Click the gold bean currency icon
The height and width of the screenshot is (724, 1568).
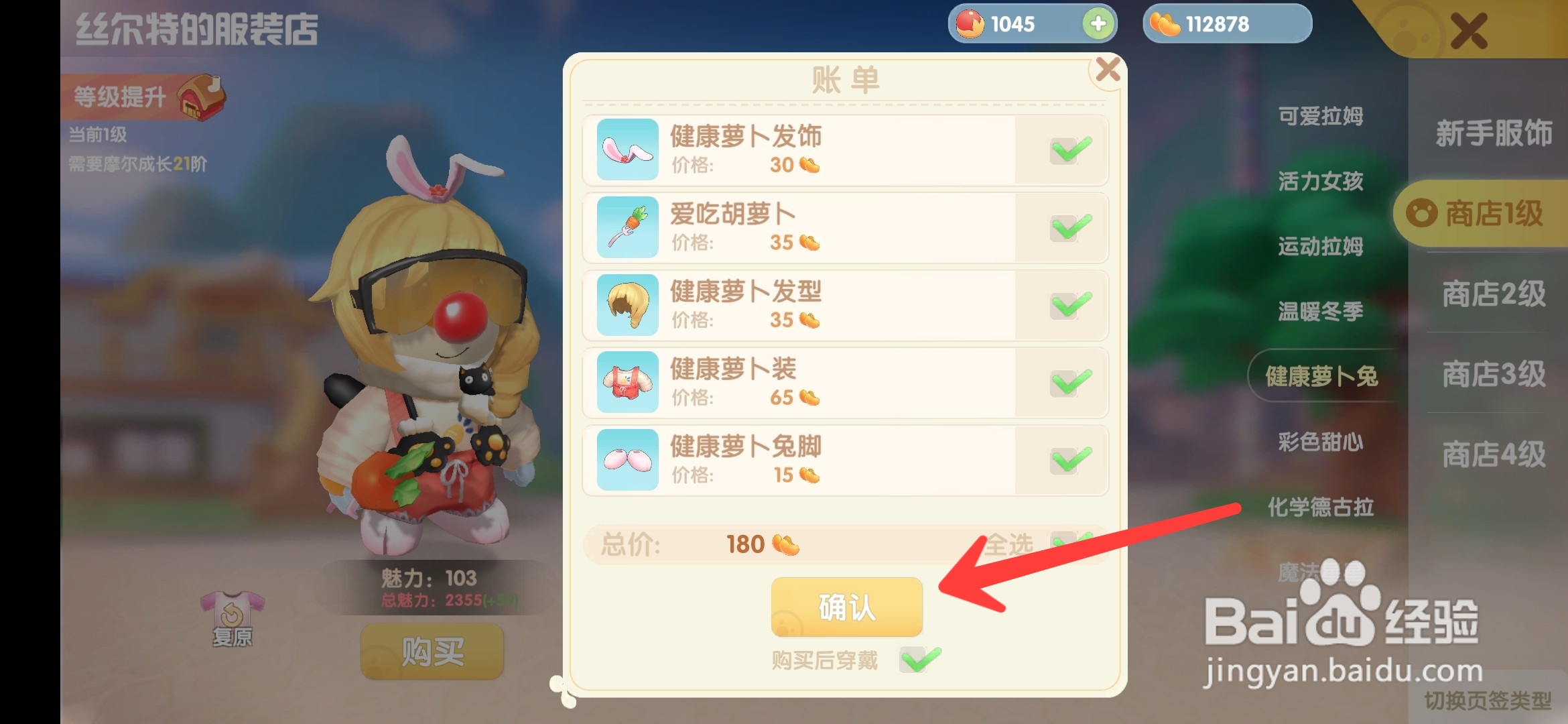[x=1165, y=24]
